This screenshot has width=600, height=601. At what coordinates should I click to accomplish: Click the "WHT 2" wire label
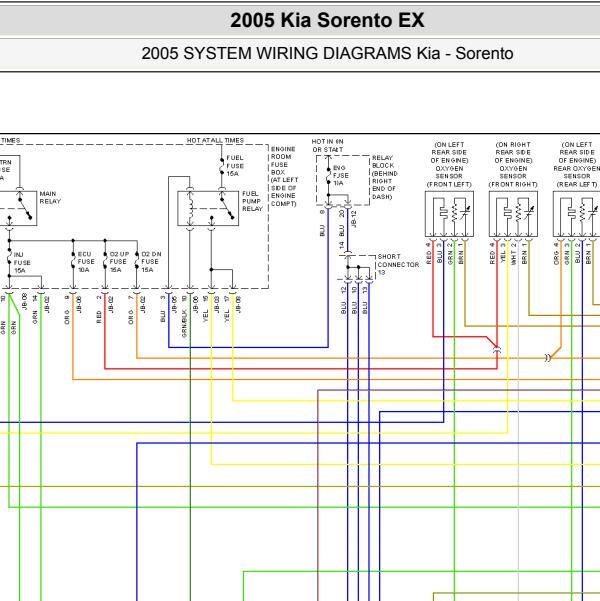[514, 253]
